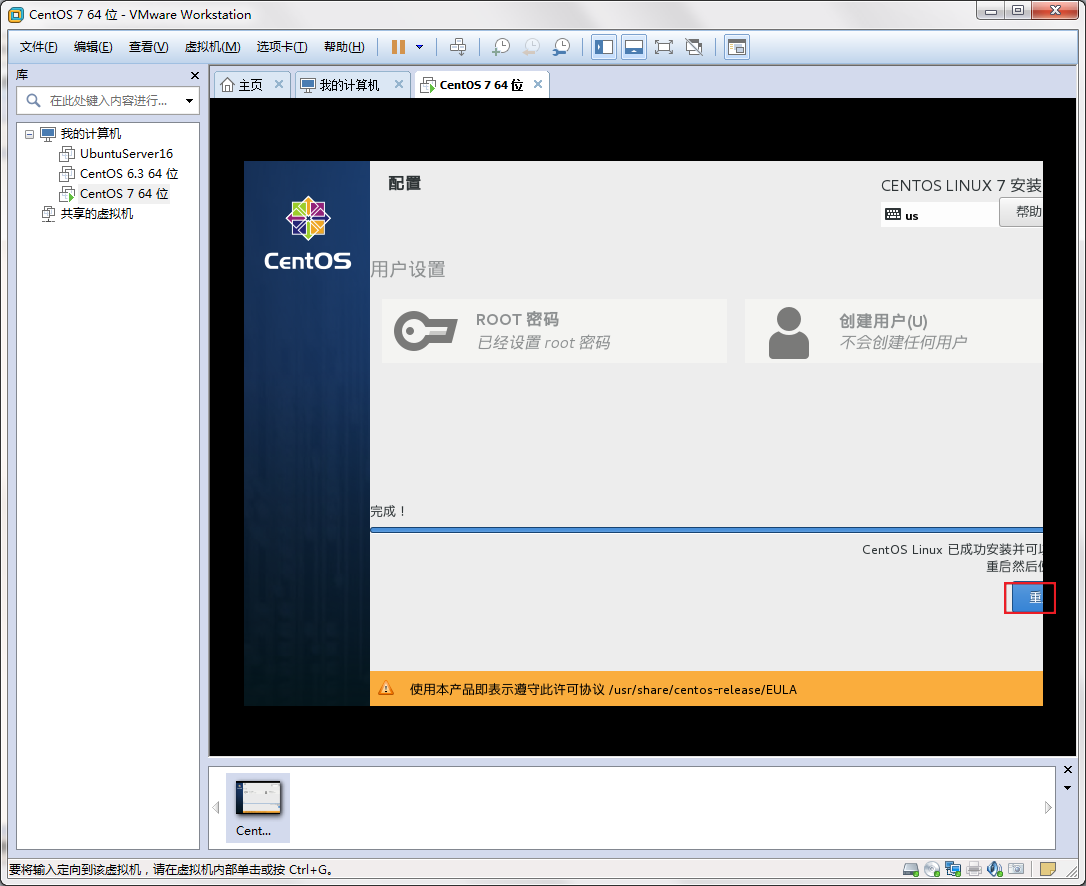Click the EULA warning bar
The height and width of the screenshot is (886, 1086).
(x=706, y=689)
